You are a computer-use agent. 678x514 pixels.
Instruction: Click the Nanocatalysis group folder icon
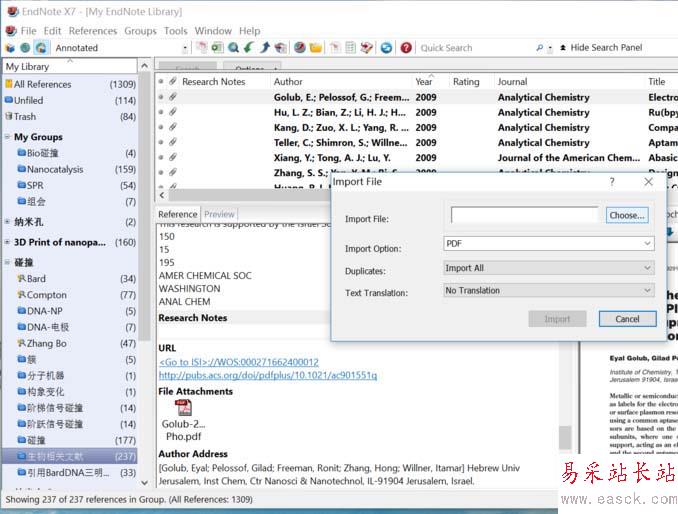click(22, 169)
